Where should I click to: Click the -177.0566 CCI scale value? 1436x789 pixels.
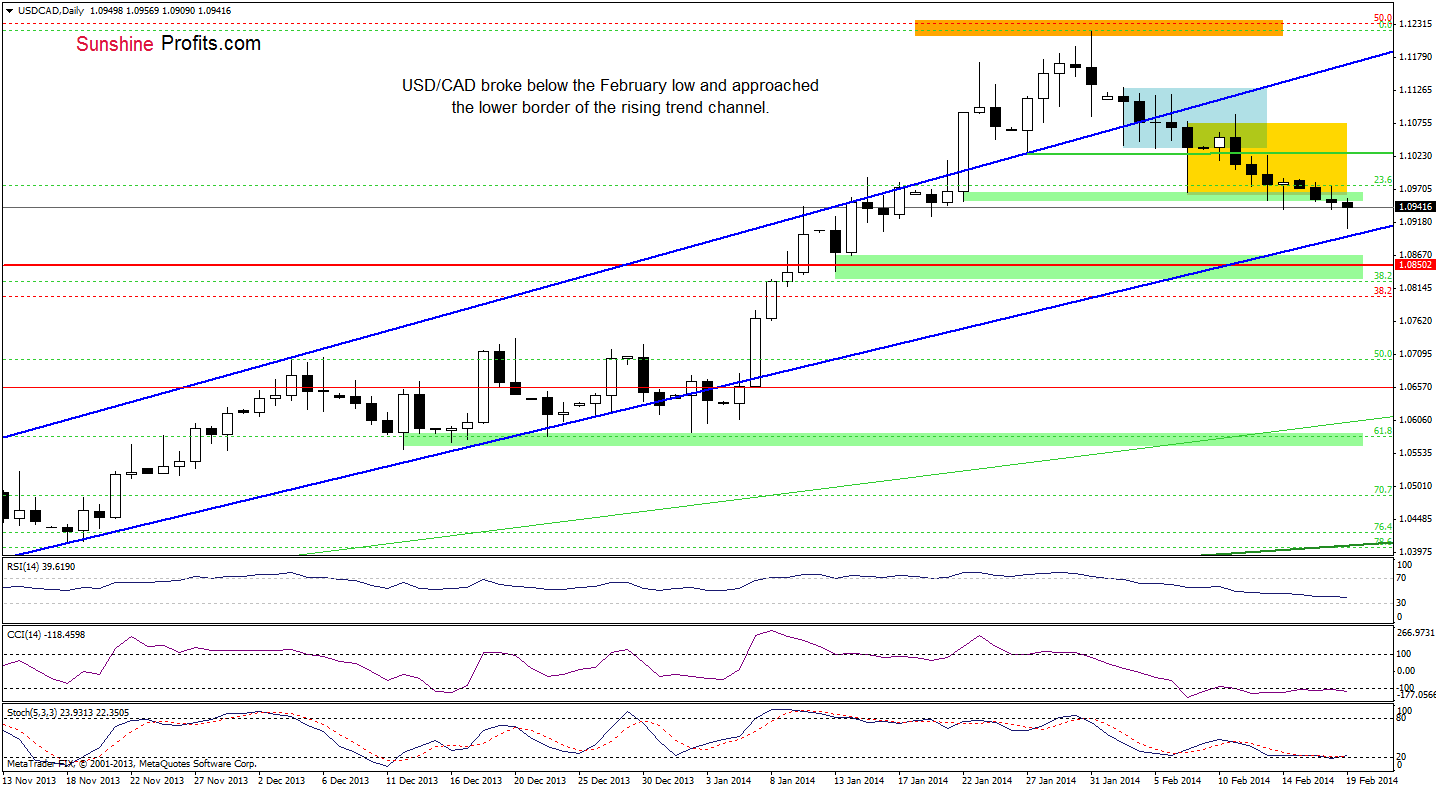1416,694
